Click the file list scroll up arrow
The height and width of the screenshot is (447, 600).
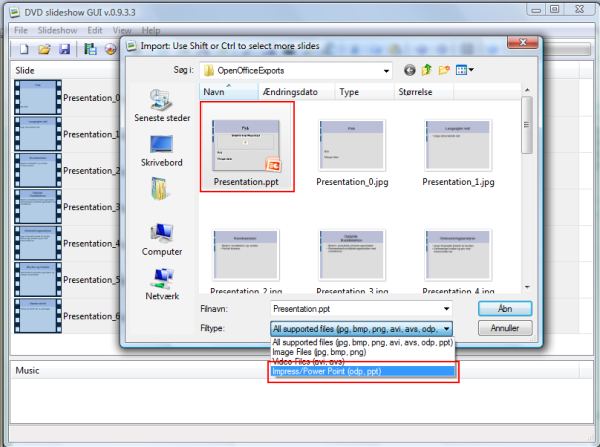527,90
